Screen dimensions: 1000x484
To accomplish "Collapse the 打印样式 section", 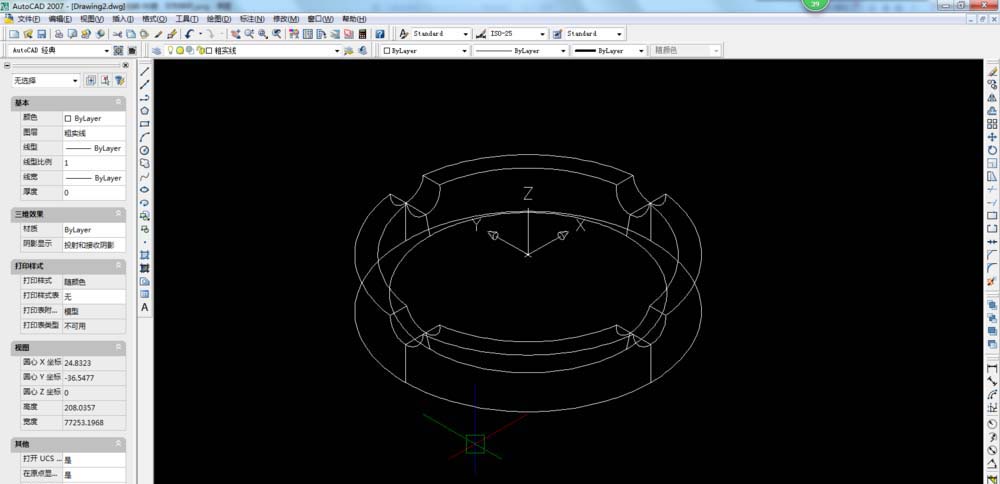I will (x=119, y=265).
